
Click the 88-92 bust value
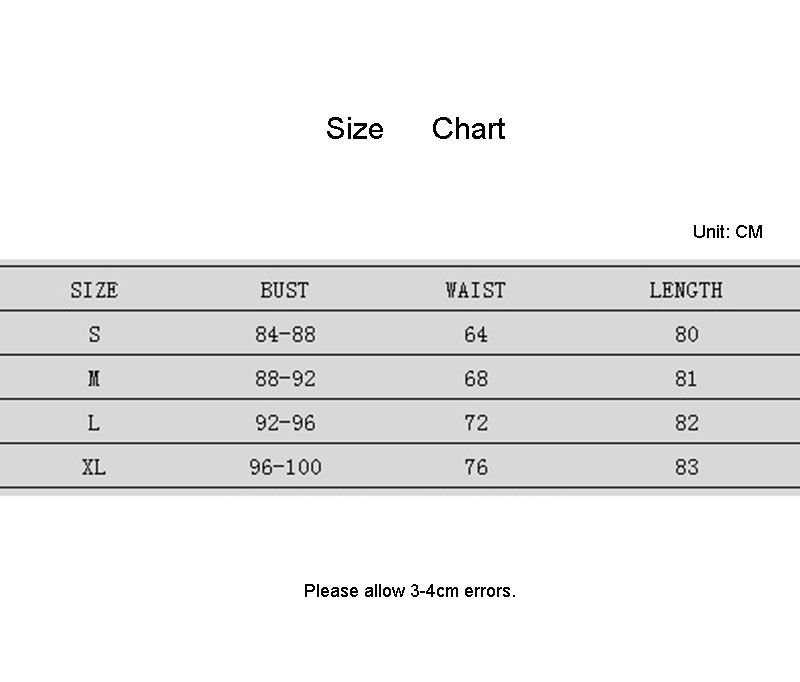click(285, 379)
